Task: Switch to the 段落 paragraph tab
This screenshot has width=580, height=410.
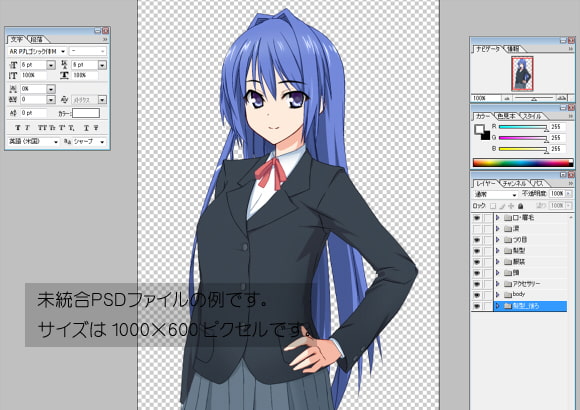Action: tap(37, 39)
